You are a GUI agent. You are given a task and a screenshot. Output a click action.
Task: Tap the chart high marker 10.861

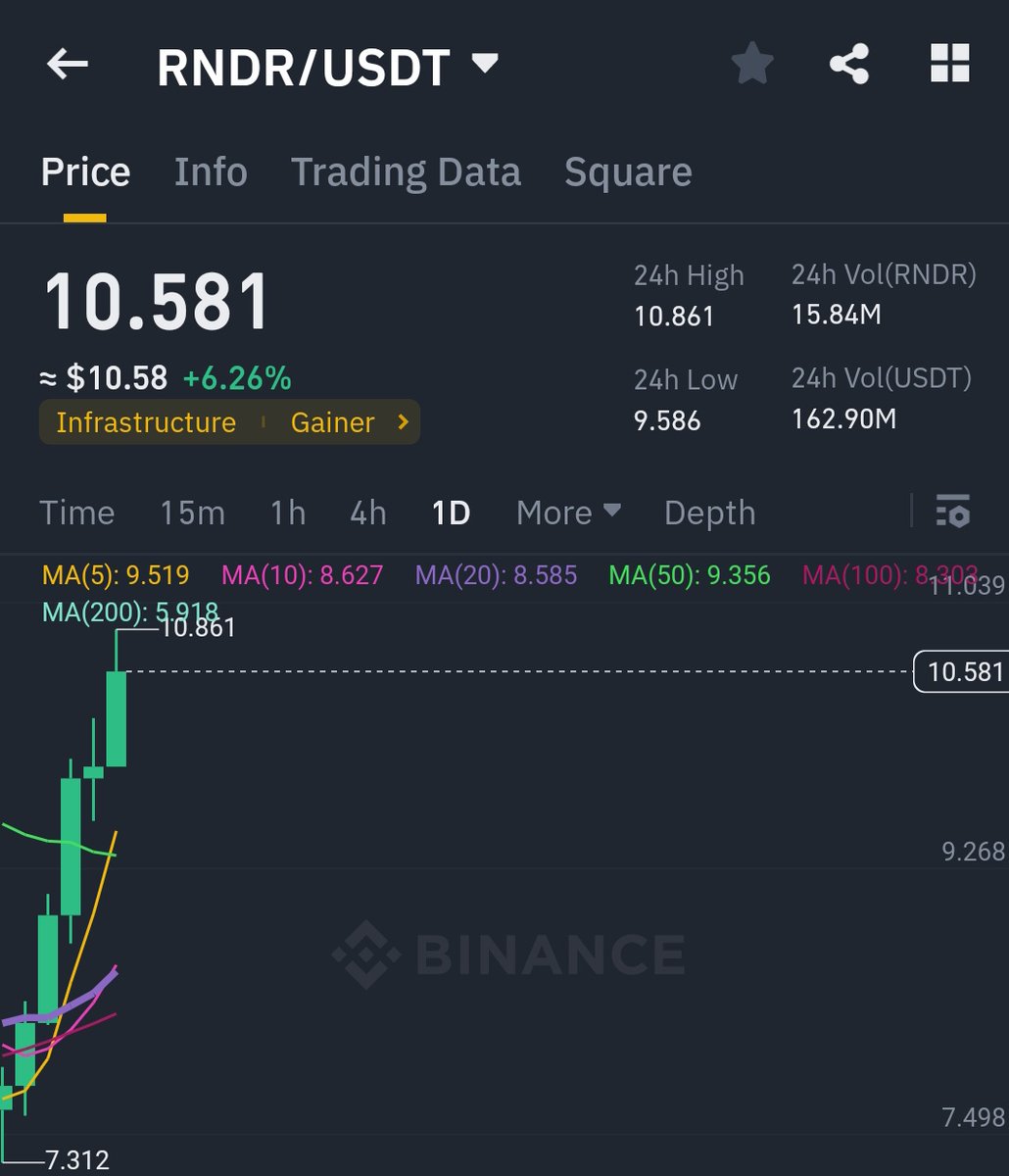tap(198, 628)
